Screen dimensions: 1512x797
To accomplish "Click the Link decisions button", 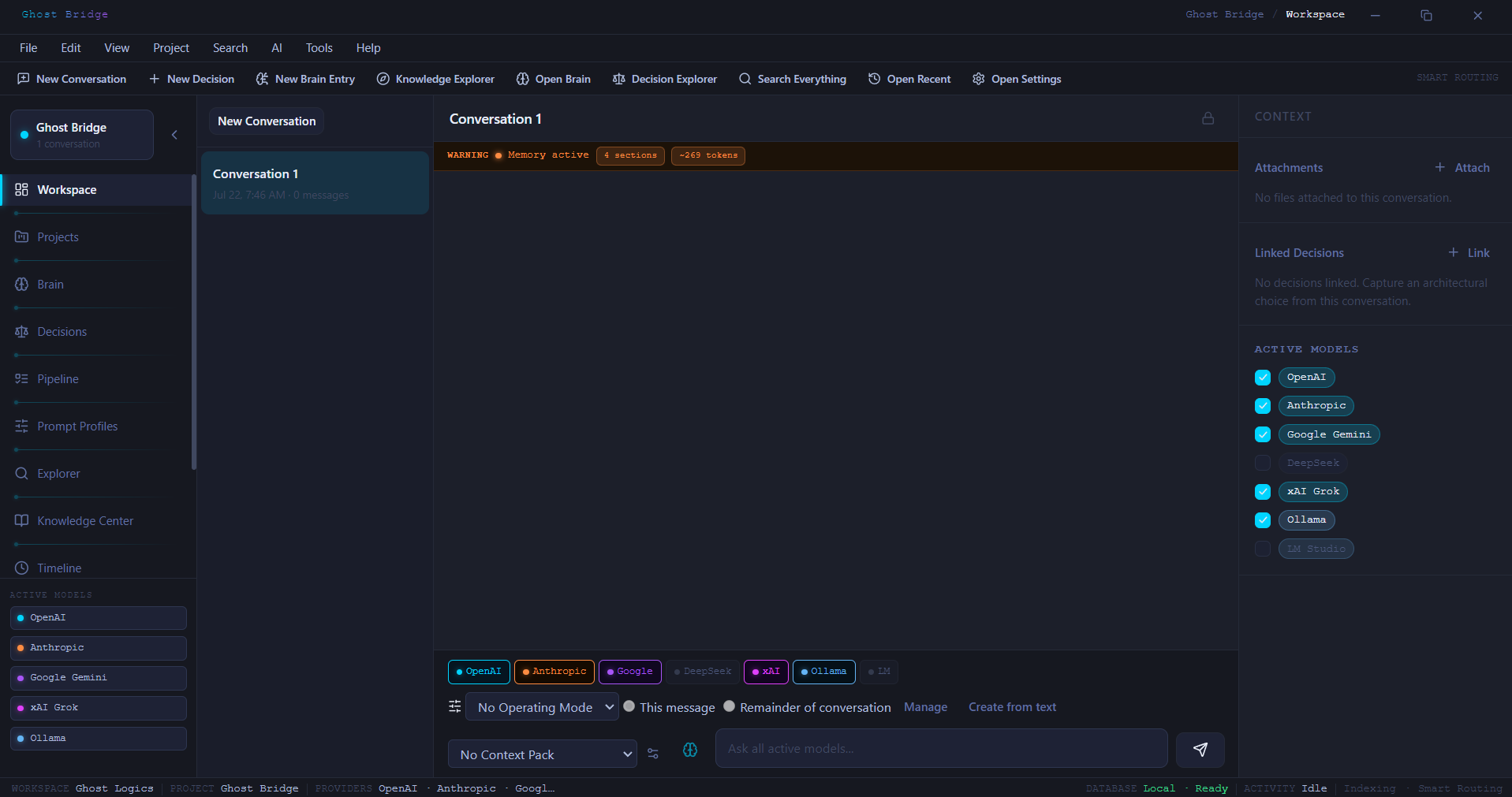I will coord(1469,253).
